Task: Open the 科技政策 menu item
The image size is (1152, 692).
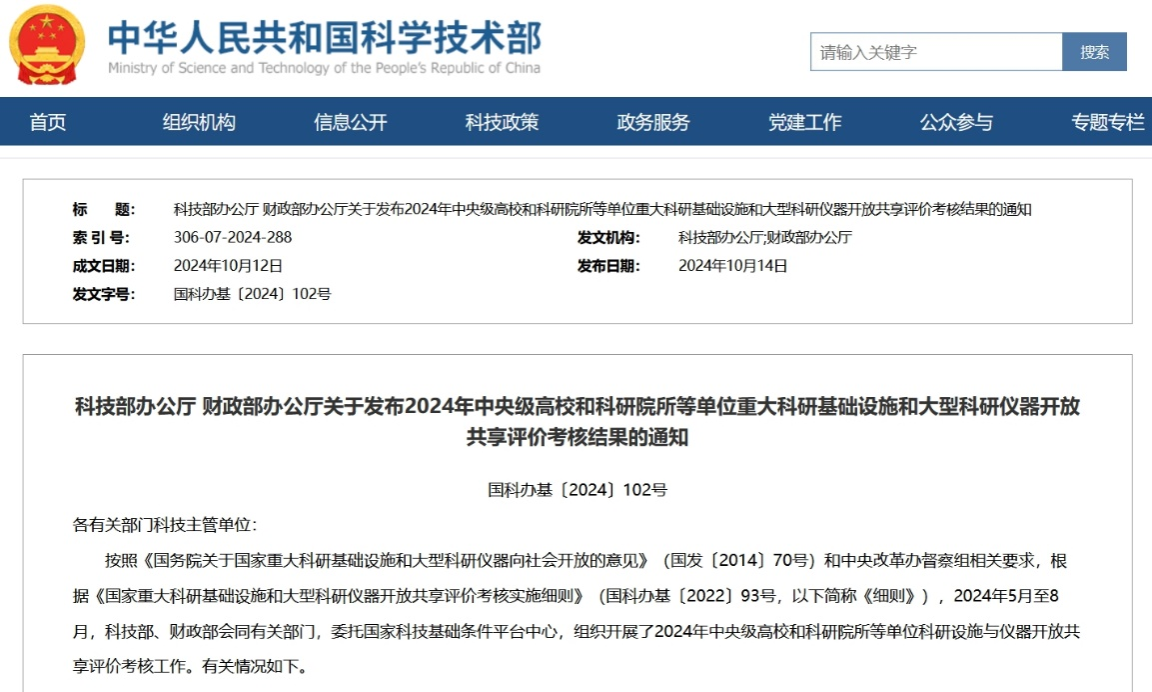Action: click(x=502, y=122)
